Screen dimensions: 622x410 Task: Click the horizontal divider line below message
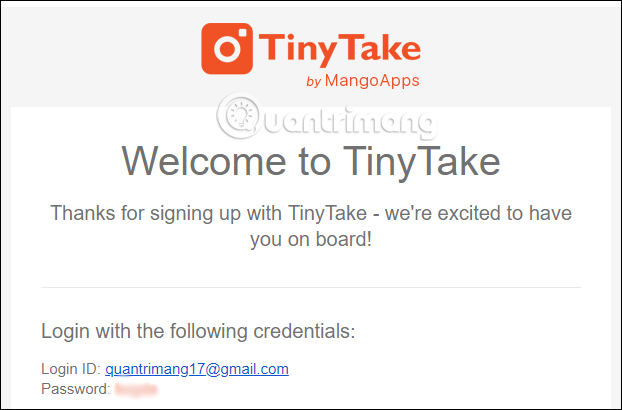(x=311, y=287)
